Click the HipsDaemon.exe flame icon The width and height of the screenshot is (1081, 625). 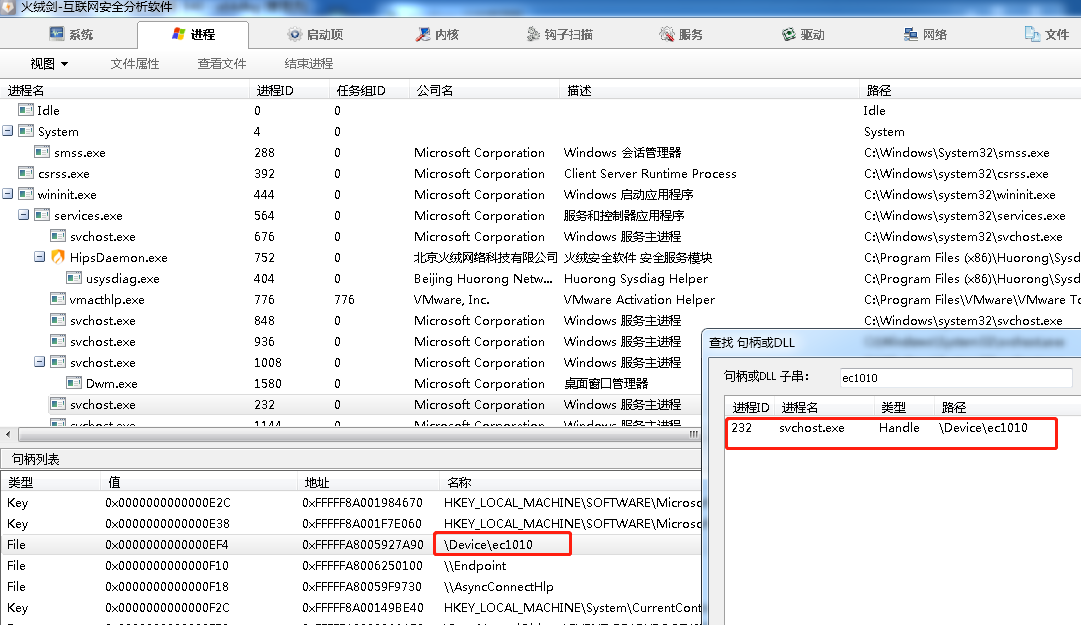58,258
